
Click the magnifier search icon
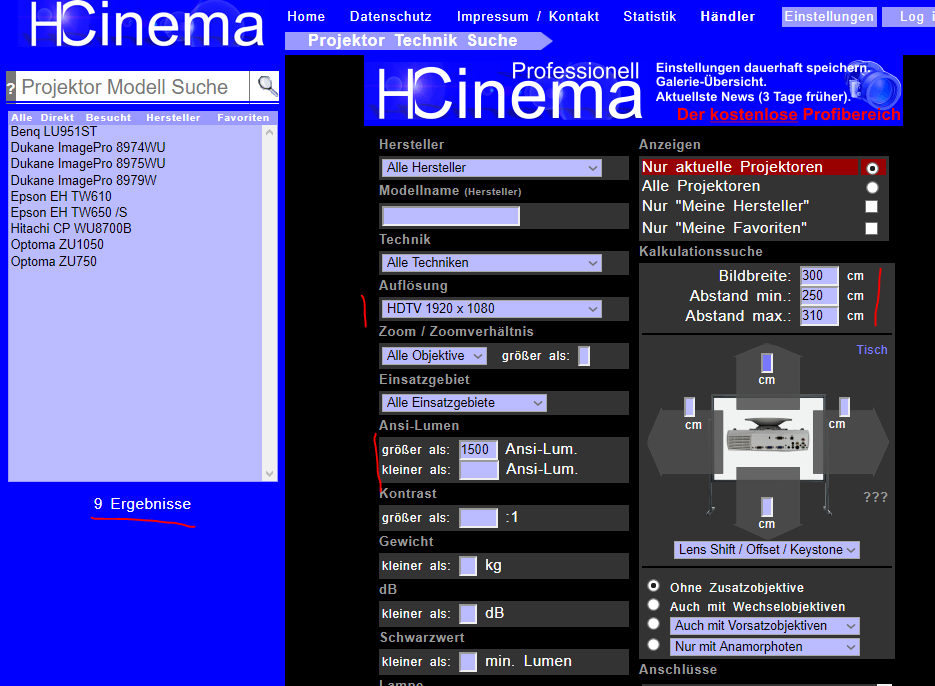(x=267, y=86)
